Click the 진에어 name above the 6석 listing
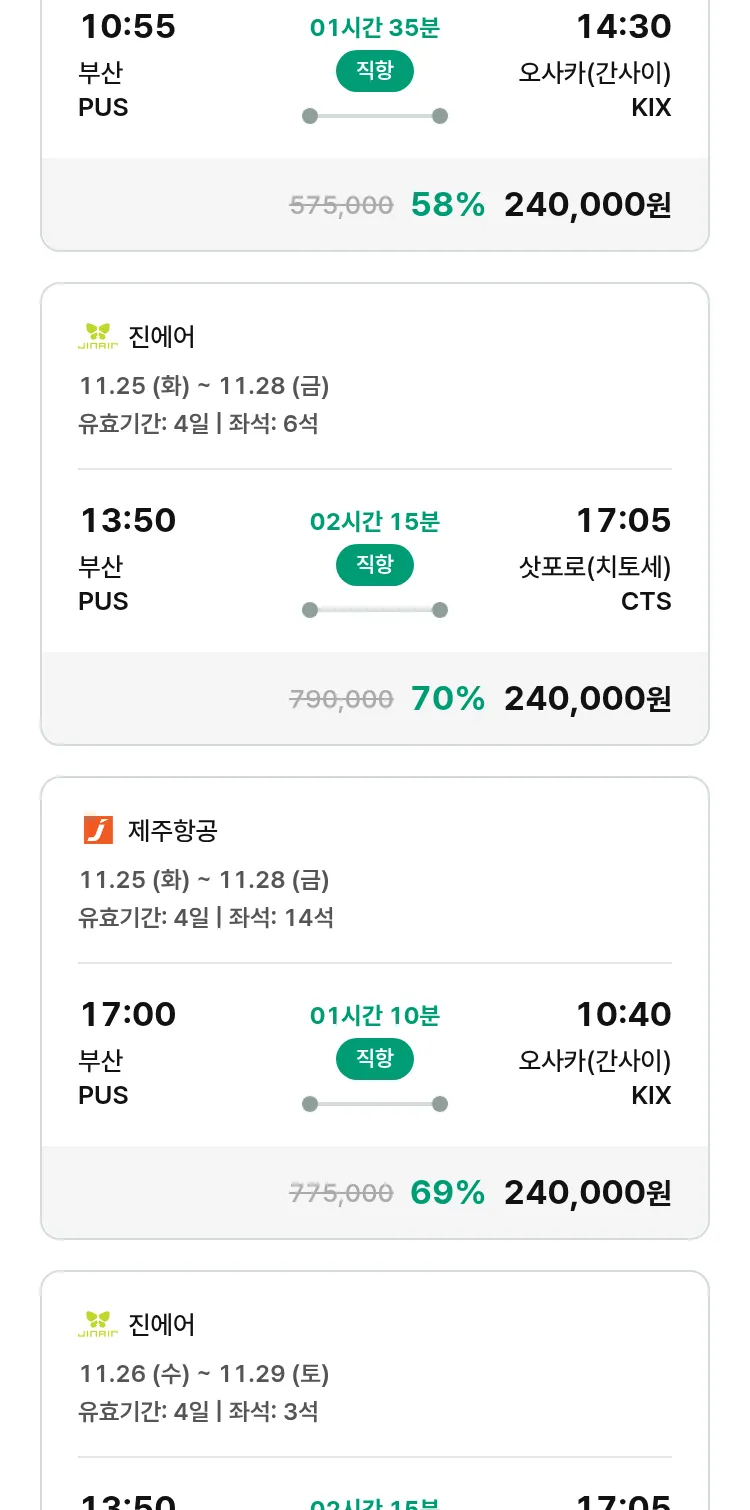The width and height of the screenshot is (750, 1510). click(162, 337)
